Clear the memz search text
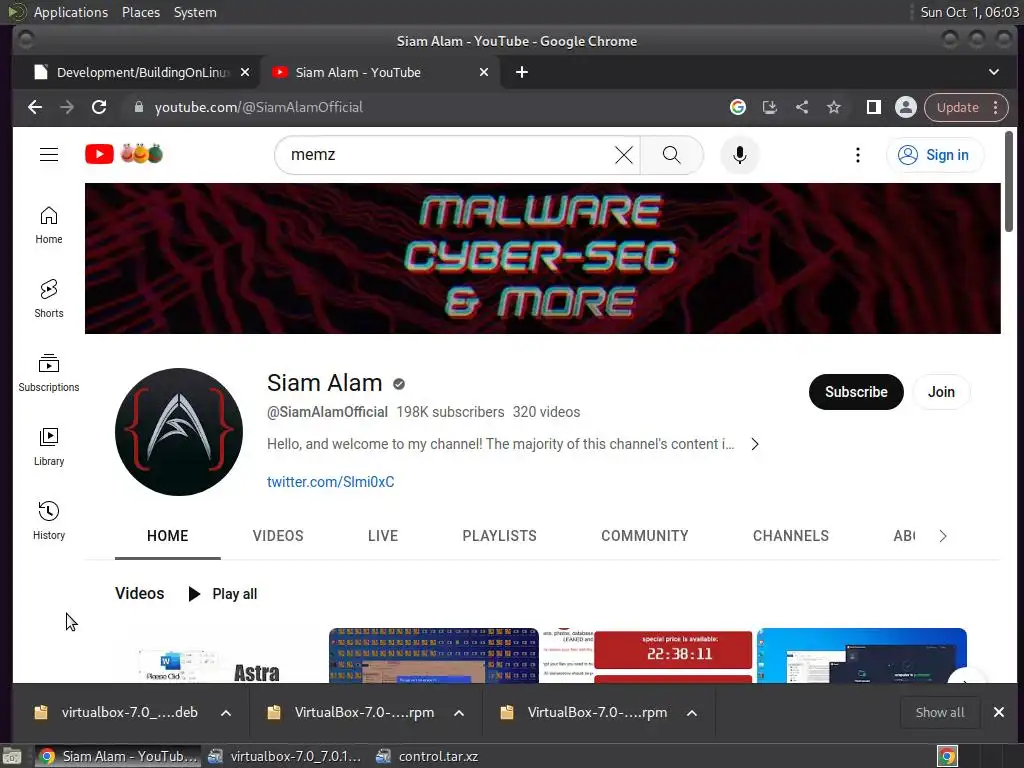 (x=624, y=155)
